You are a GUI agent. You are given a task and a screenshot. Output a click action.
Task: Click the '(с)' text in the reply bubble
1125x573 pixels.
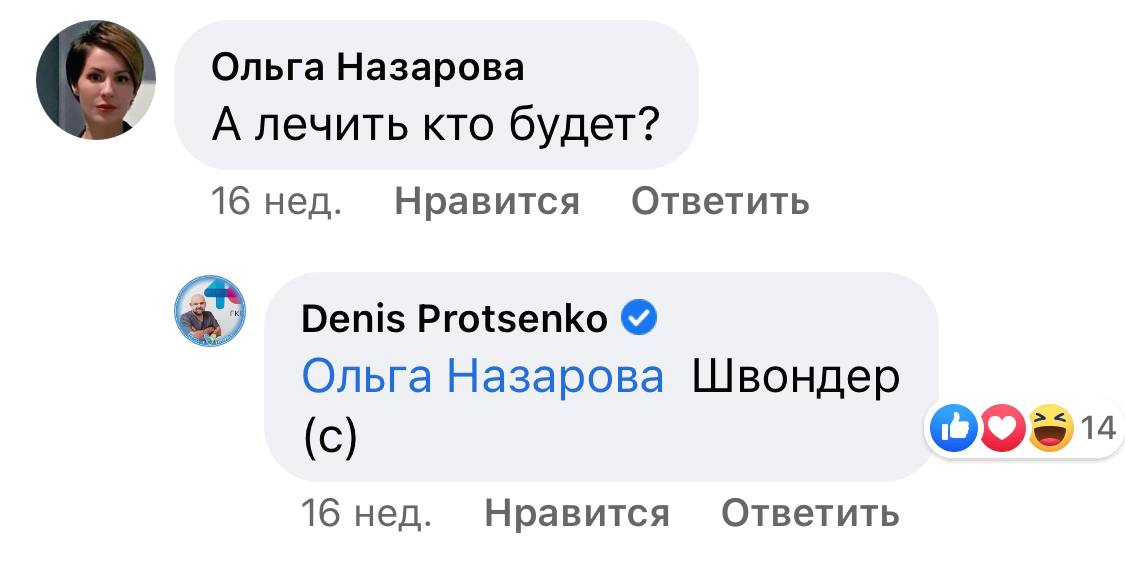point(329,439)
